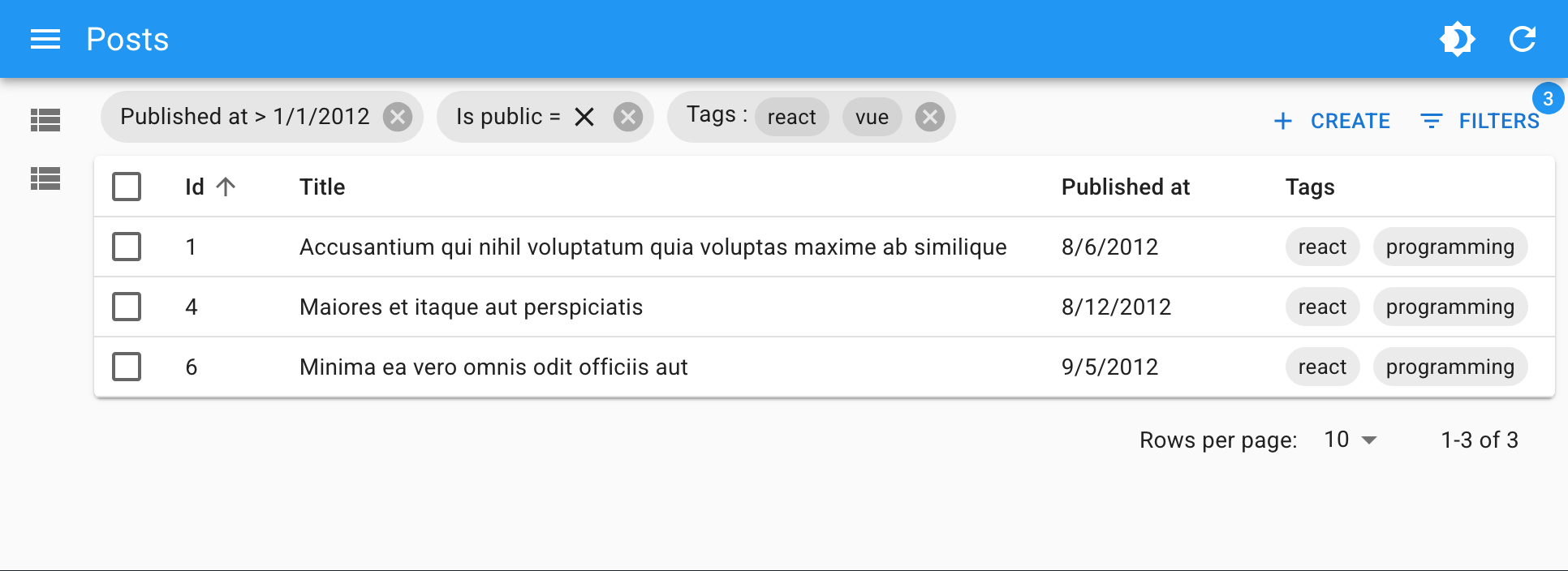
Task: Click the refresh icon in header
Action: pos(1522,39)
